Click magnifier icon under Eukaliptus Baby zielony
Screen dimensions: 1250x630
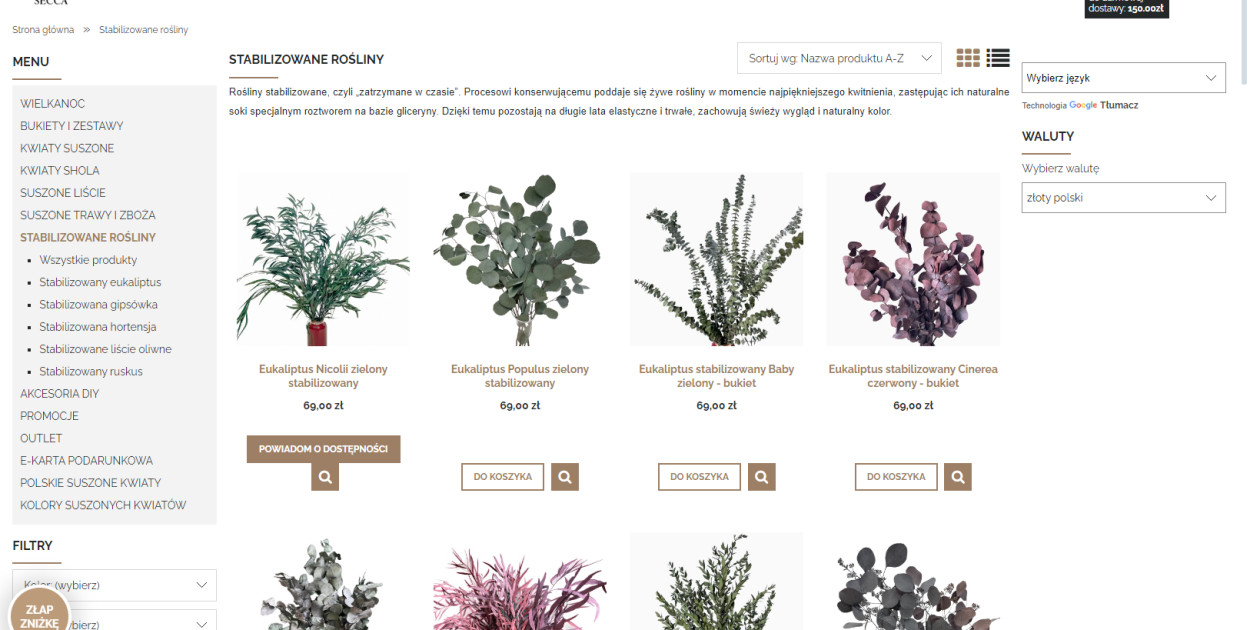coord(762,477)
